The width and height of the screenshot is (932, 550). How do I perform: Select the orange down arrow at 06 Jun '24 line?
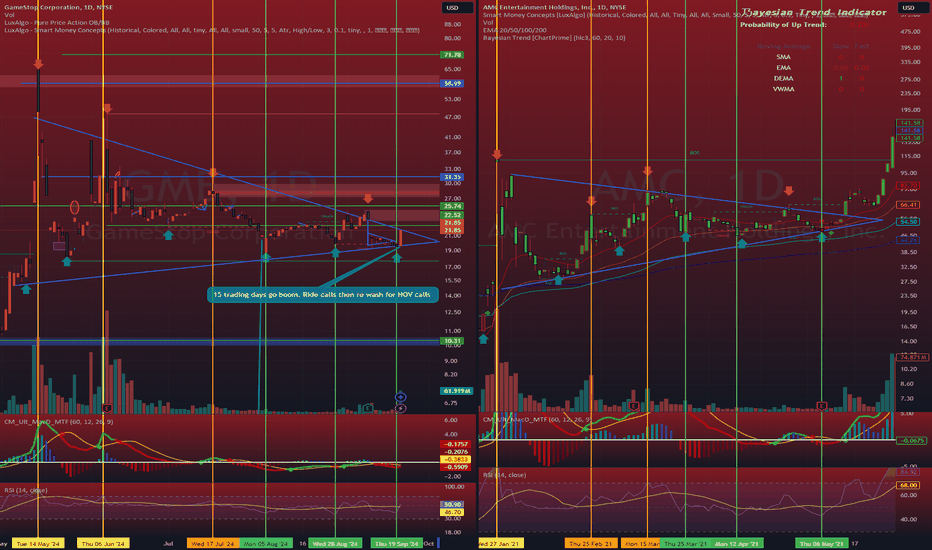107,108
